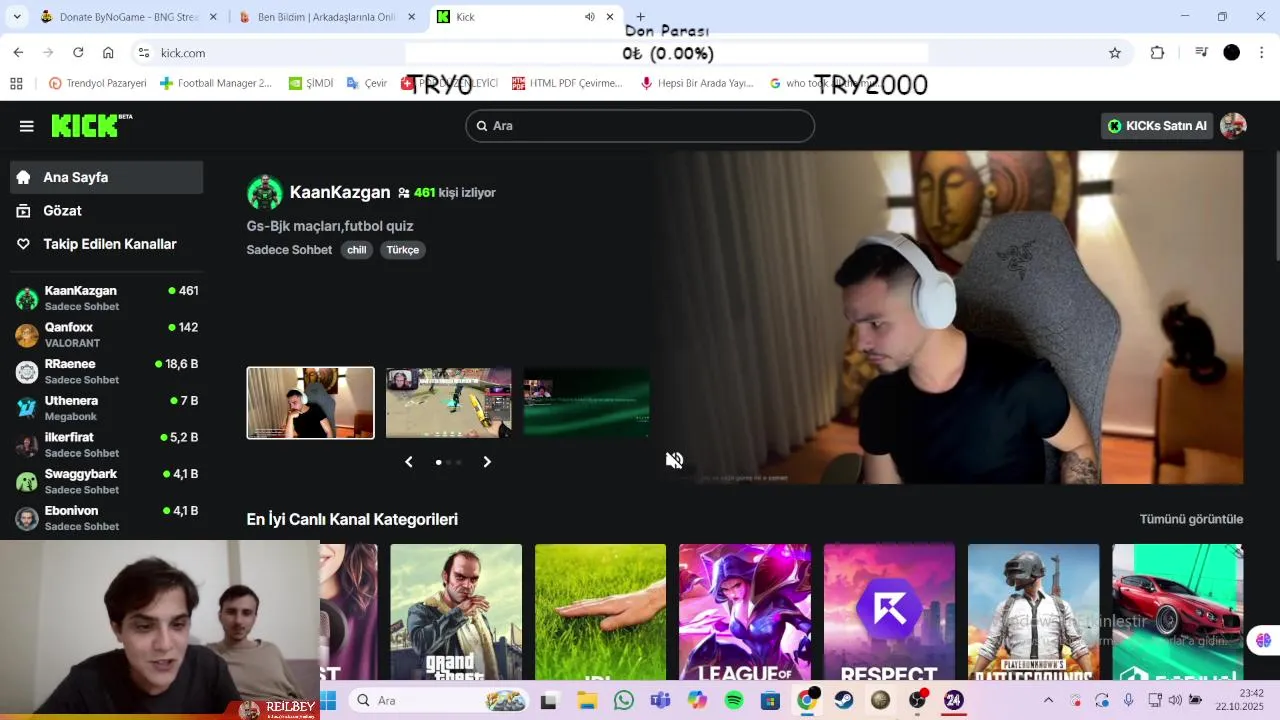The height and width of the screenshot is (720, 1280).
Task: Open the KaanKazgan channel name link
Action: tap(340, 192)
